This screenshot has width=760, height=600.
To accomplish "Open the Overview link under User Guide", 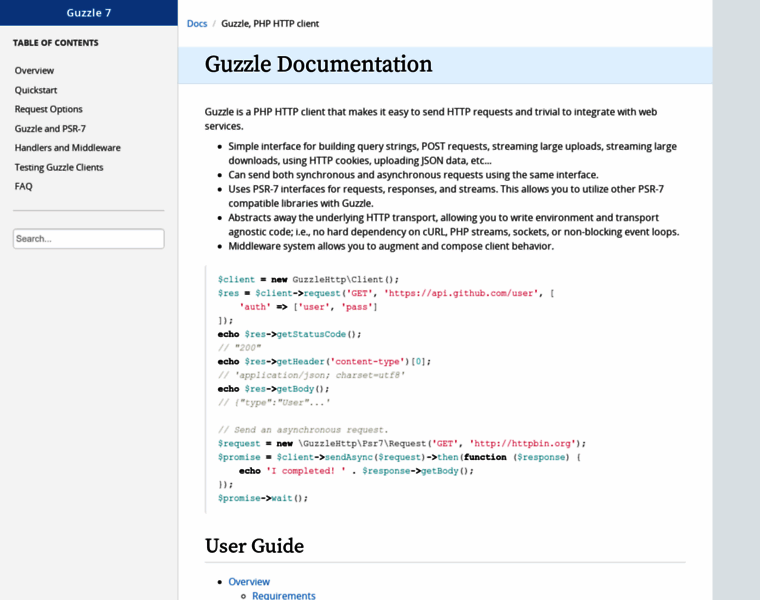I will (249, 582).
